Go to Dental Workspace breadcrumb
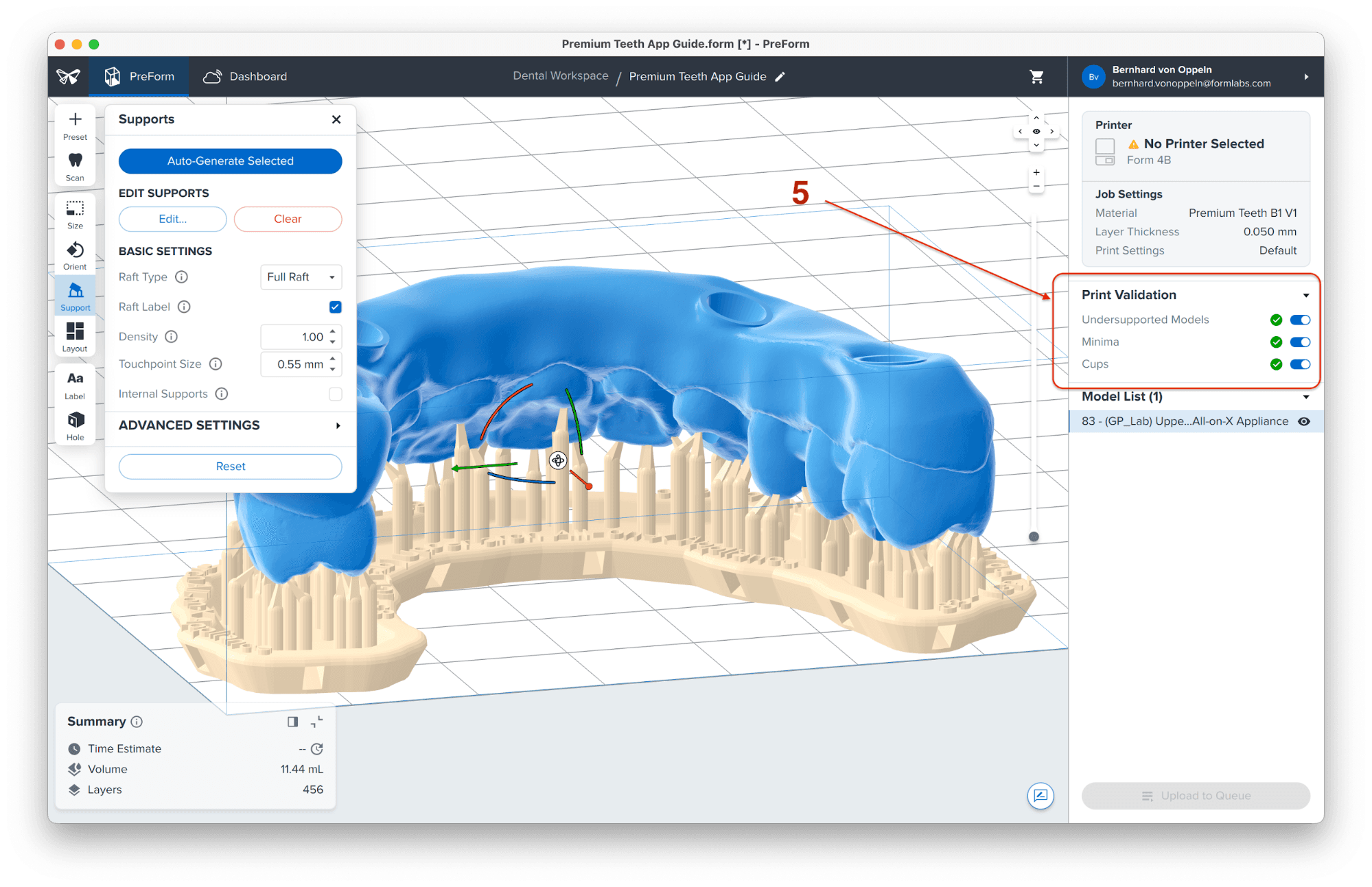The height and width of the screenshot is (887, 1372). pyautogui.click(x=560, y=76)
